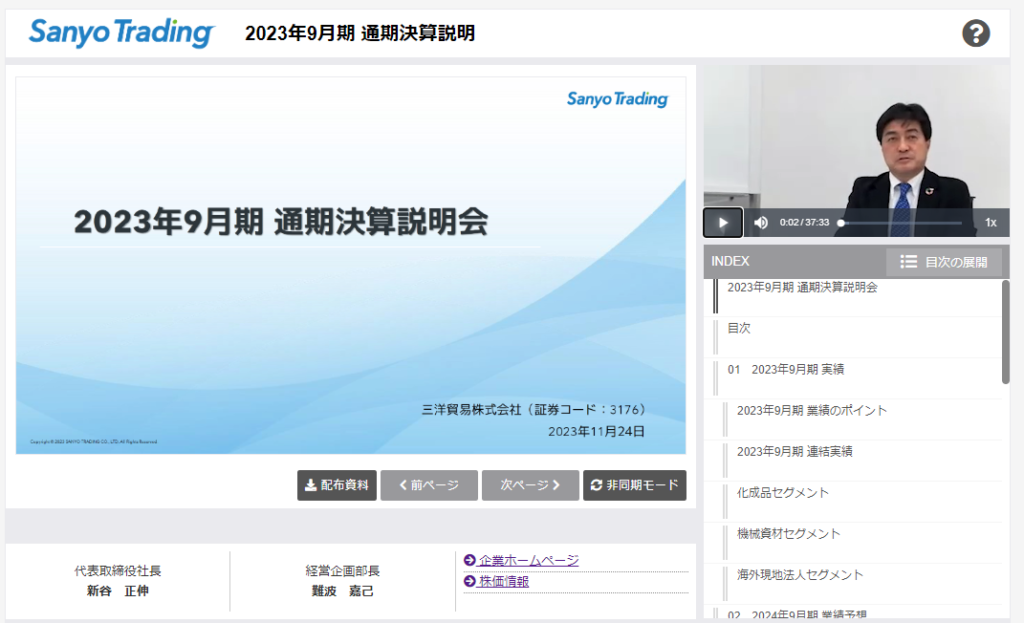Download the handout (配布資料)
The height and width of the screenshot is (623, 1024).
pyautogui.click(x=336, y=485)
